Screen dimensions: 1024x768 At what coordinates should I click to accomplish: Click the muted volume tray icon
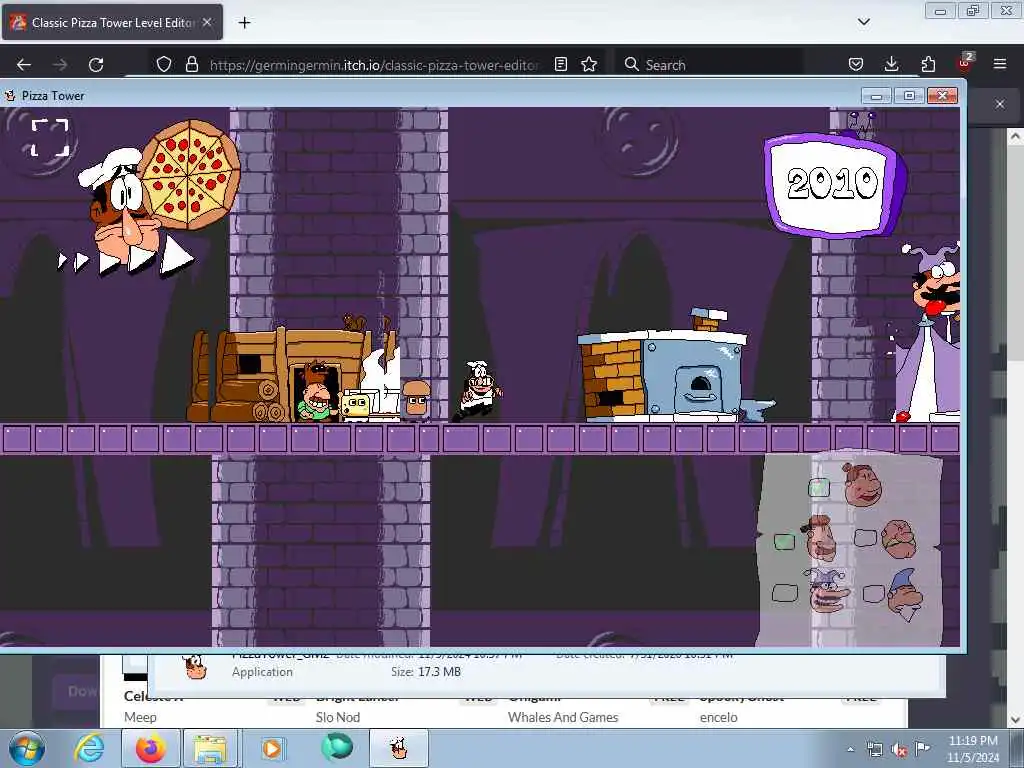point(899,750)
